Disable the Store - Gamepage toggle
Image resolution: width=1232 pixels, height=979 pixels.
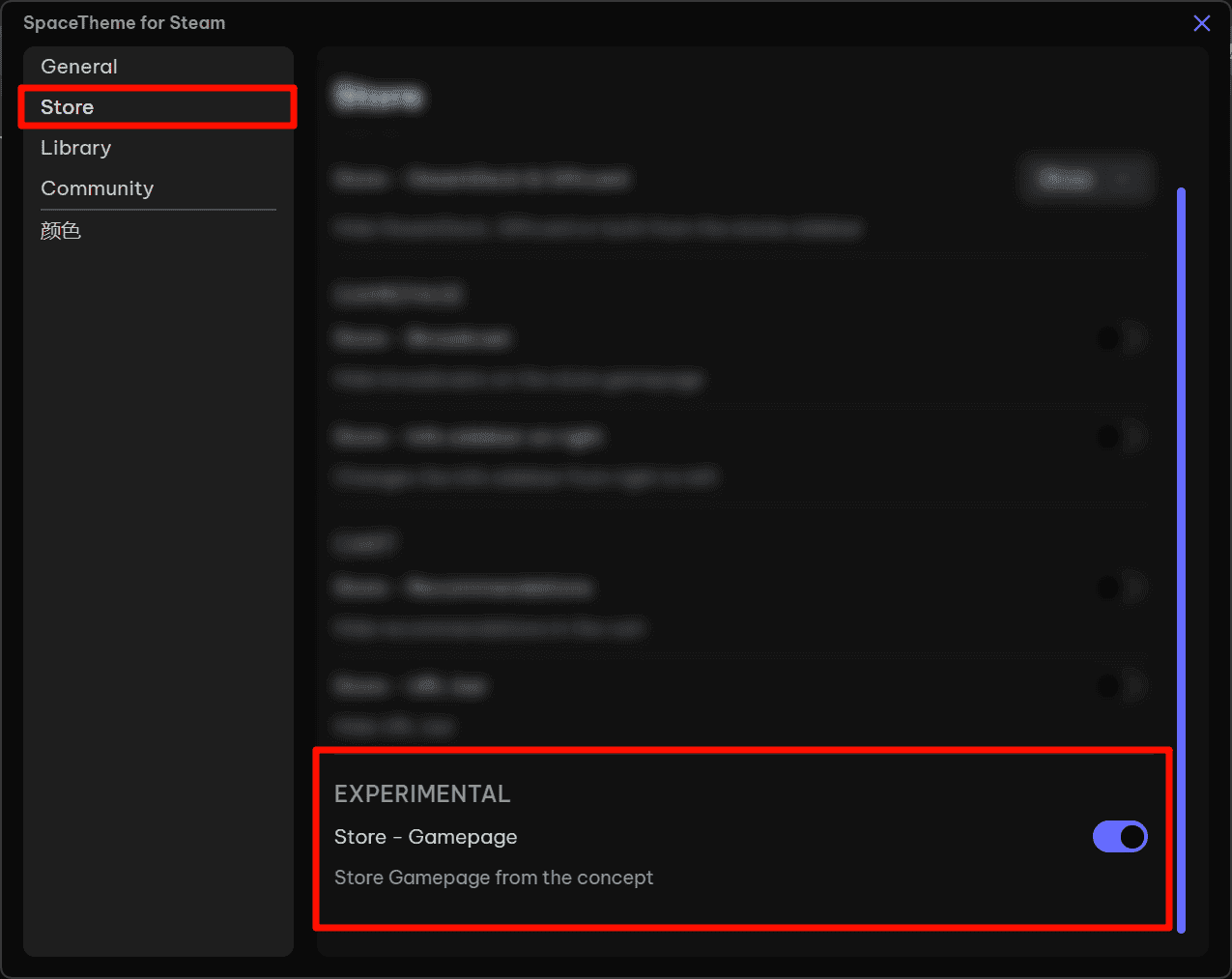[1119, 837]
